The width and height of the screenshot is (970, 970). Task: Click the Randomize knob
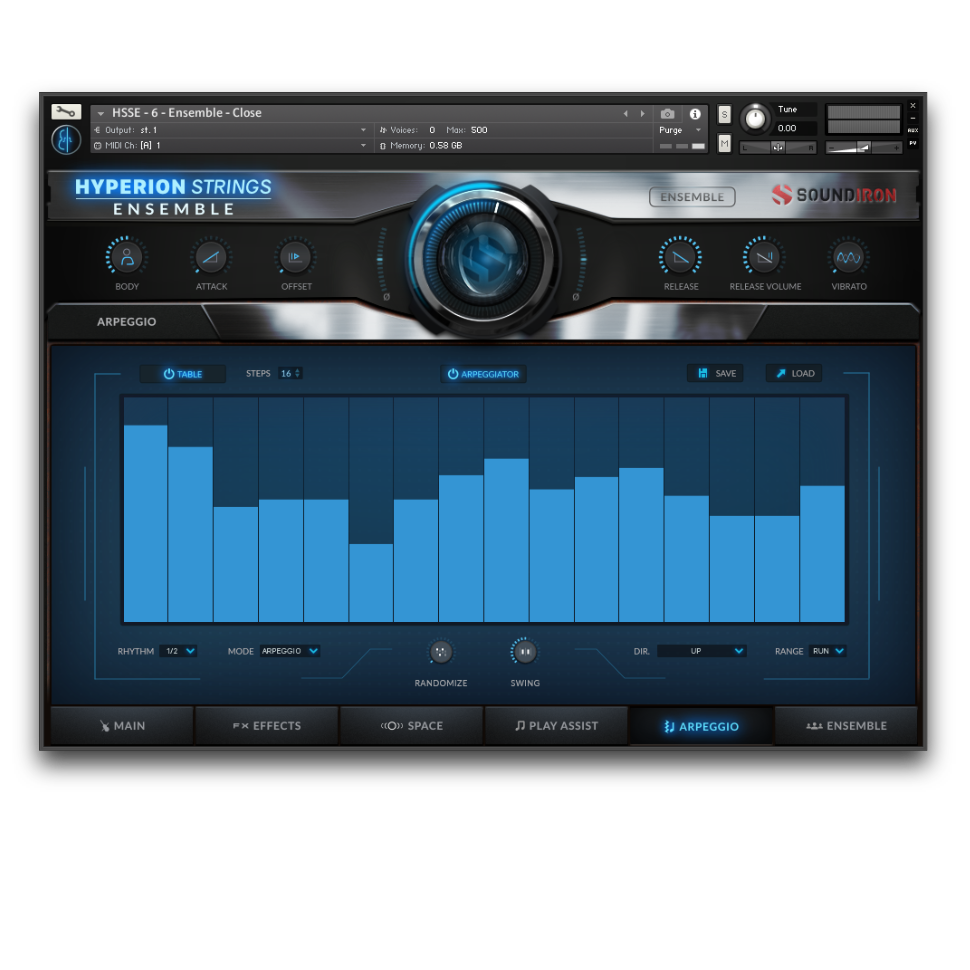coord(440,651)
